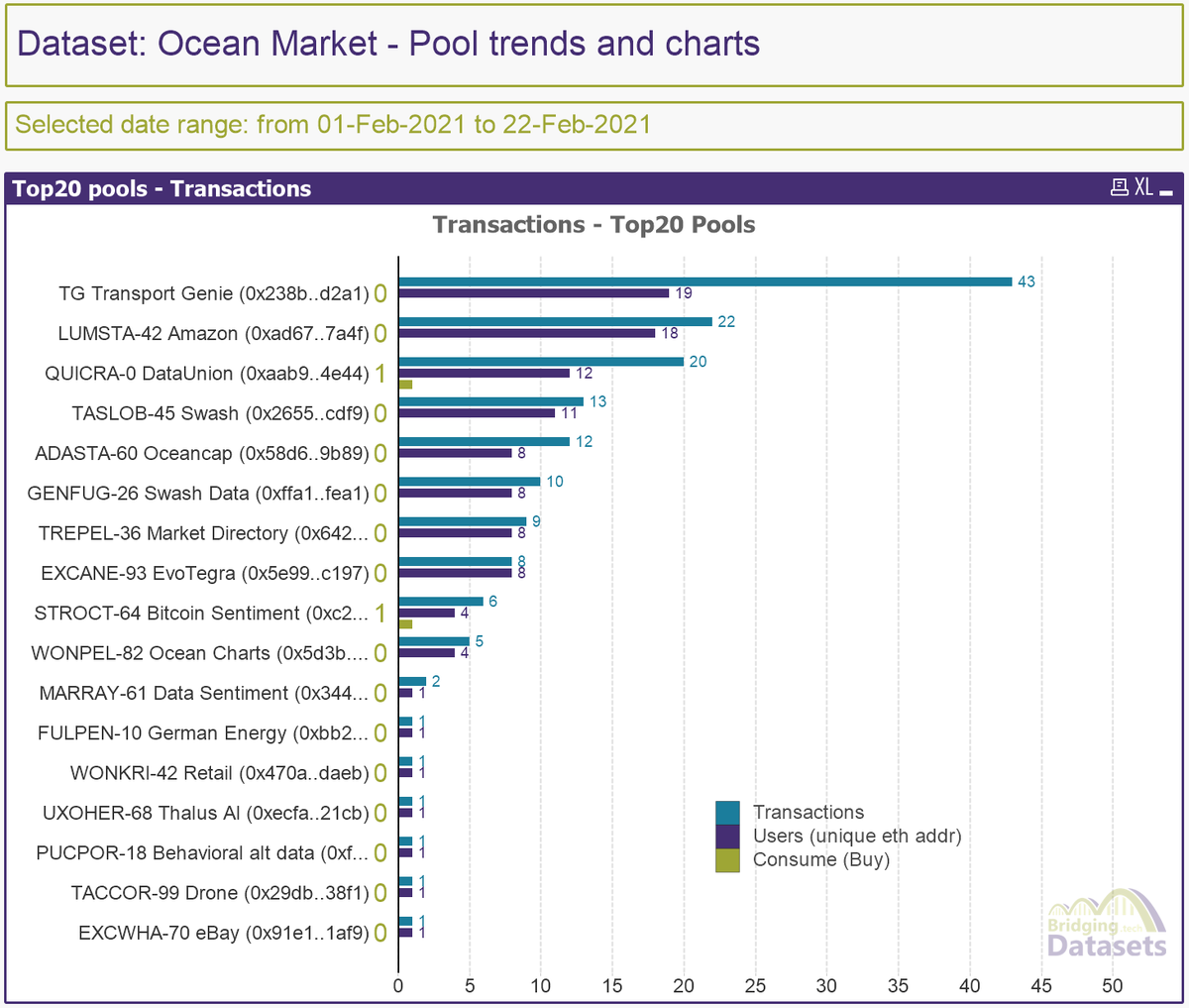Click the 'Selected date range' text box
The height and width of the screenshot is (1008, 1189).
tap(594, 124)
